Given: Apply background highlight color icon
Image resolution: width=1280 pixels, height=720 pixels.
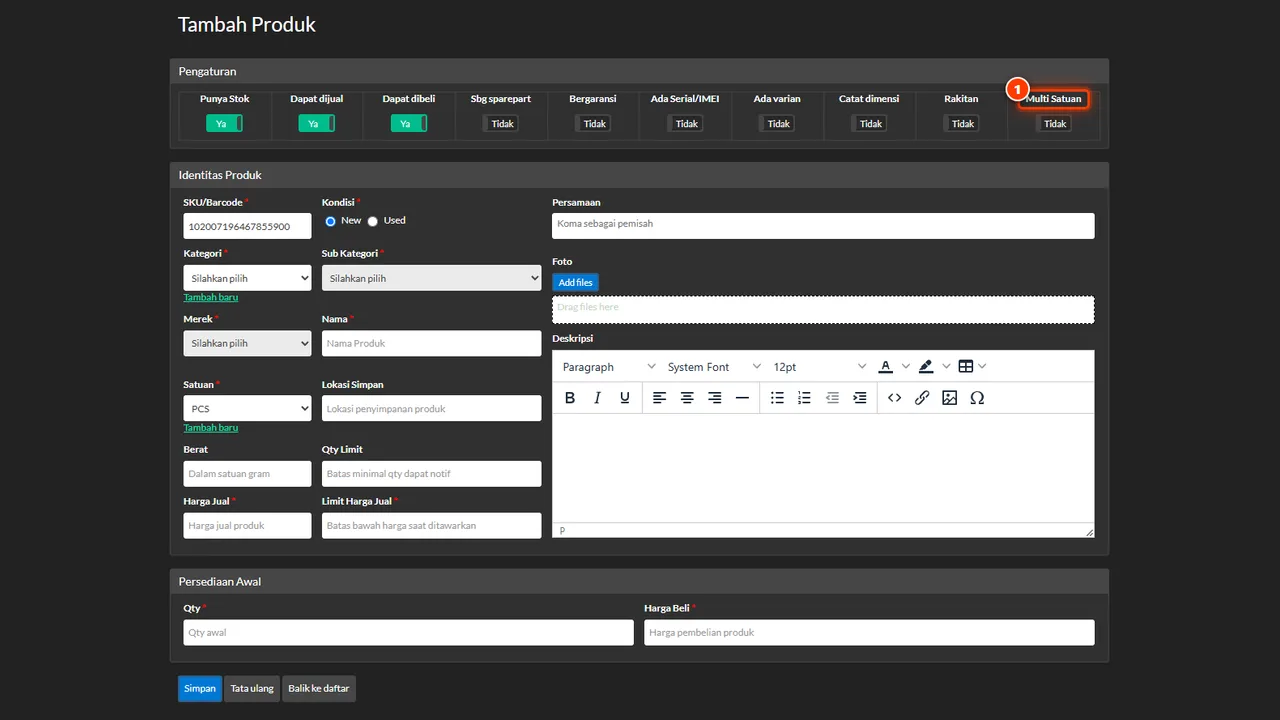Looking at the screenshot, I should point(926,367).
